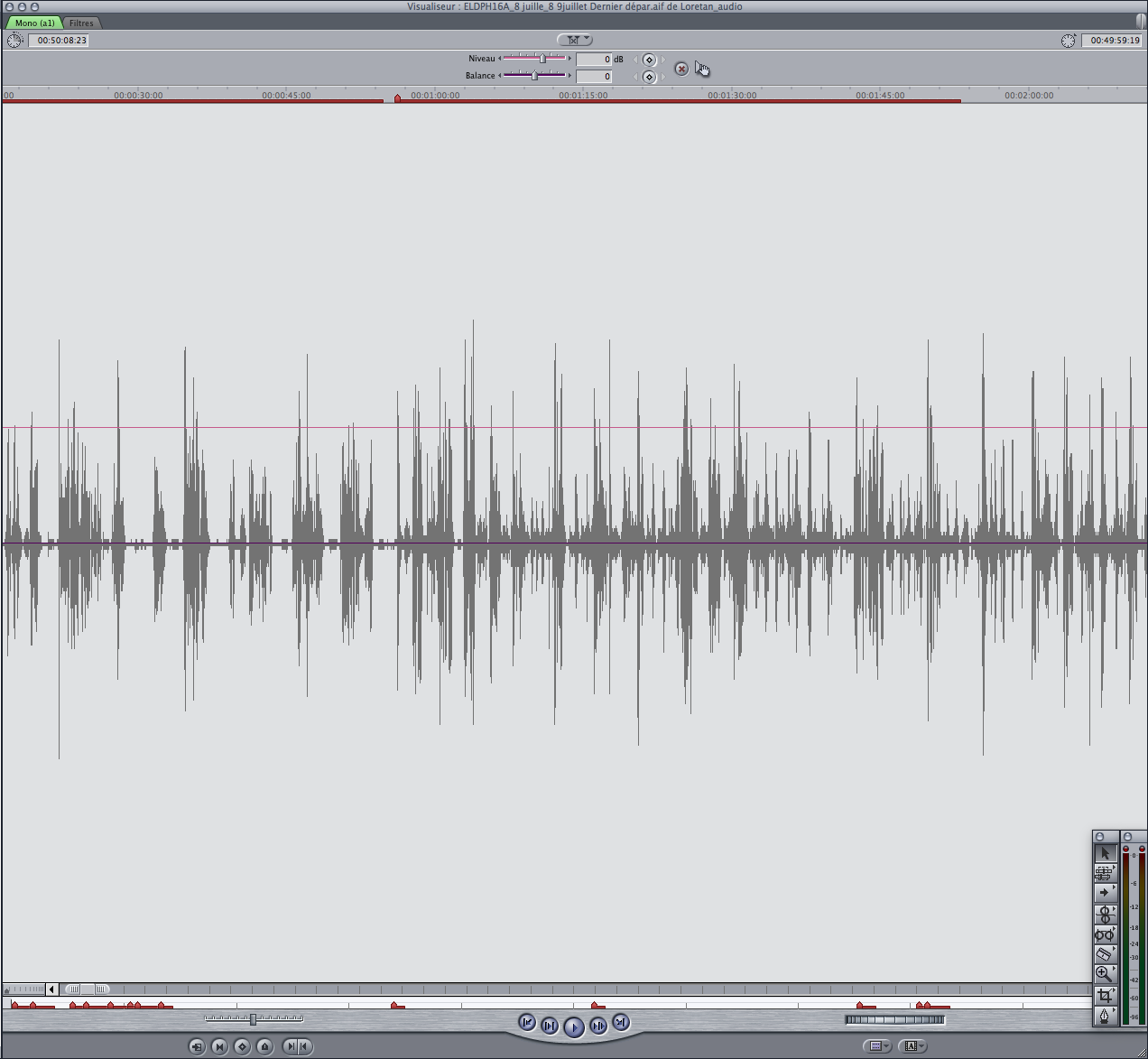The width and height of the screenshot is (1148, 1059).
Task: Click the current timecode field 00:49:59:19
Action: [x=1112, y=40]
